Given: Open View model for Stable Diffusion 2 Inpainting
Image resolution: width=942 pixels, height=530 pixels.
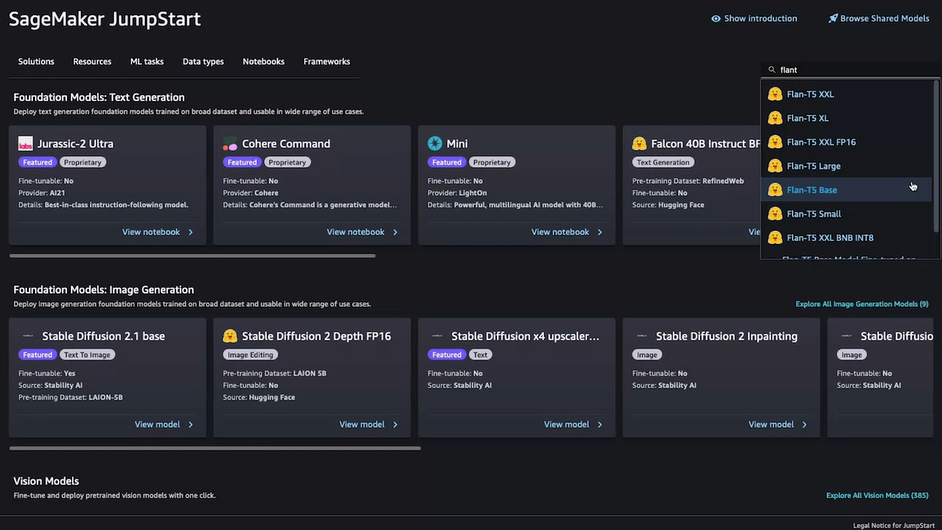Looking at the screenshot, I should coord(777,424).
